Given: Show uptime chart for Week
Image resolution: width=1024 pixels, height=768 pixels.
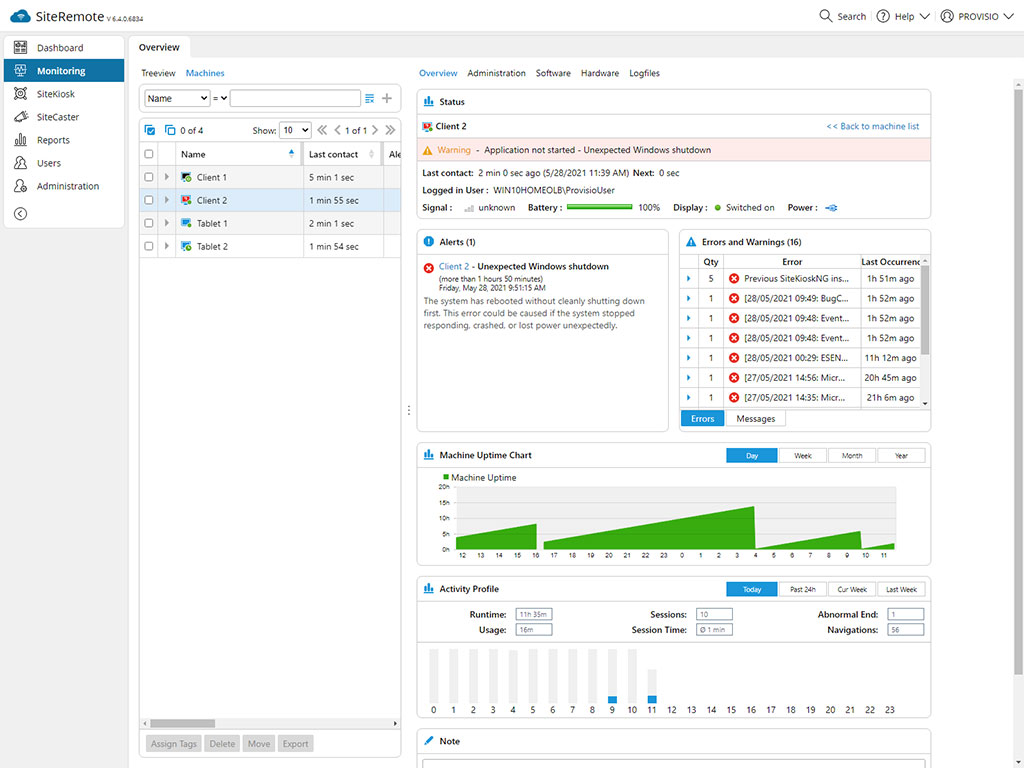Looking at the screenshot, I should (x=803, y=455).
